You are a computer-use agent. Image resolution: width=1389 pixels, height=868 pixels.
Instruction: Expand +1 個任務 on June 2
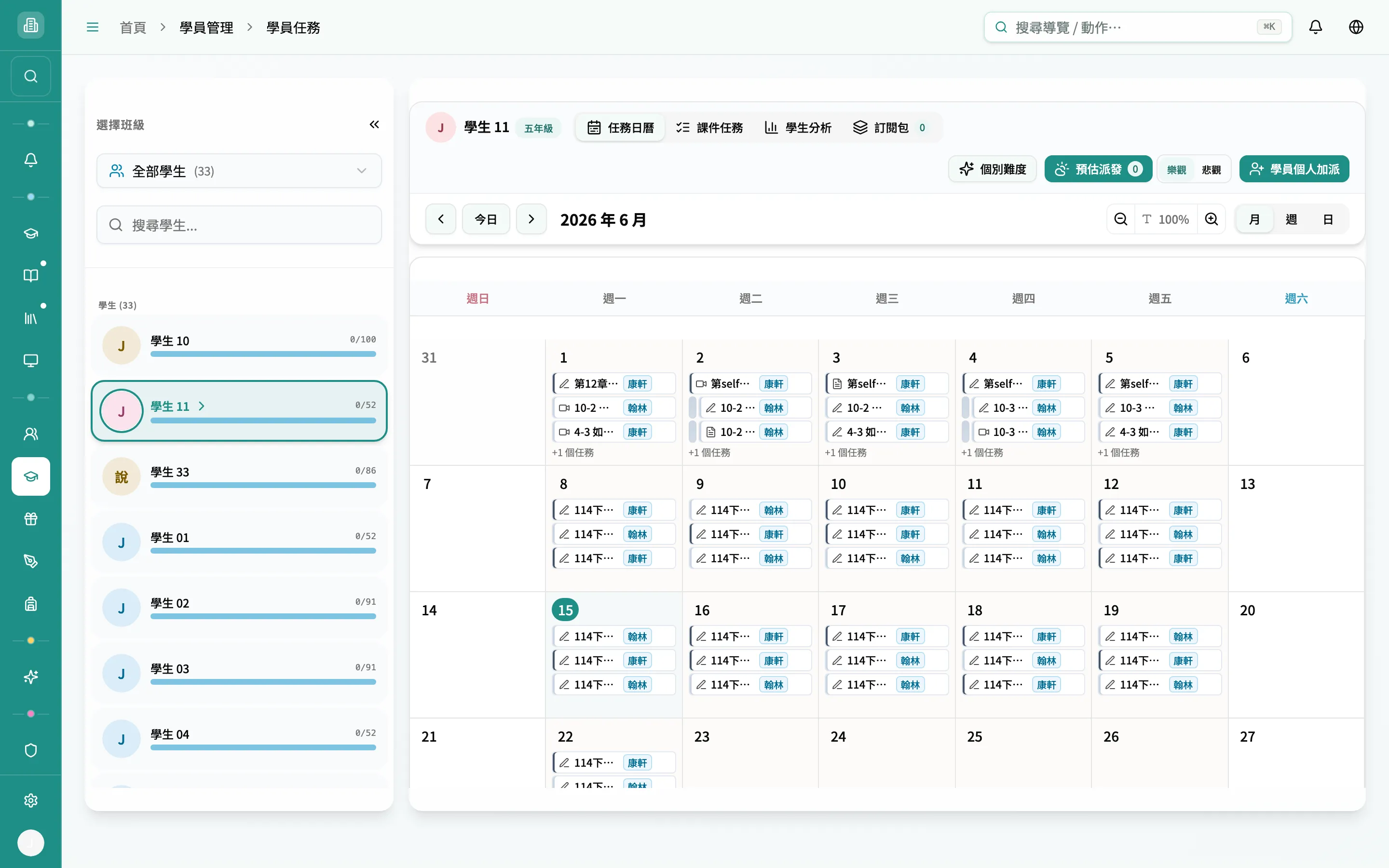[x=709, y=453]
